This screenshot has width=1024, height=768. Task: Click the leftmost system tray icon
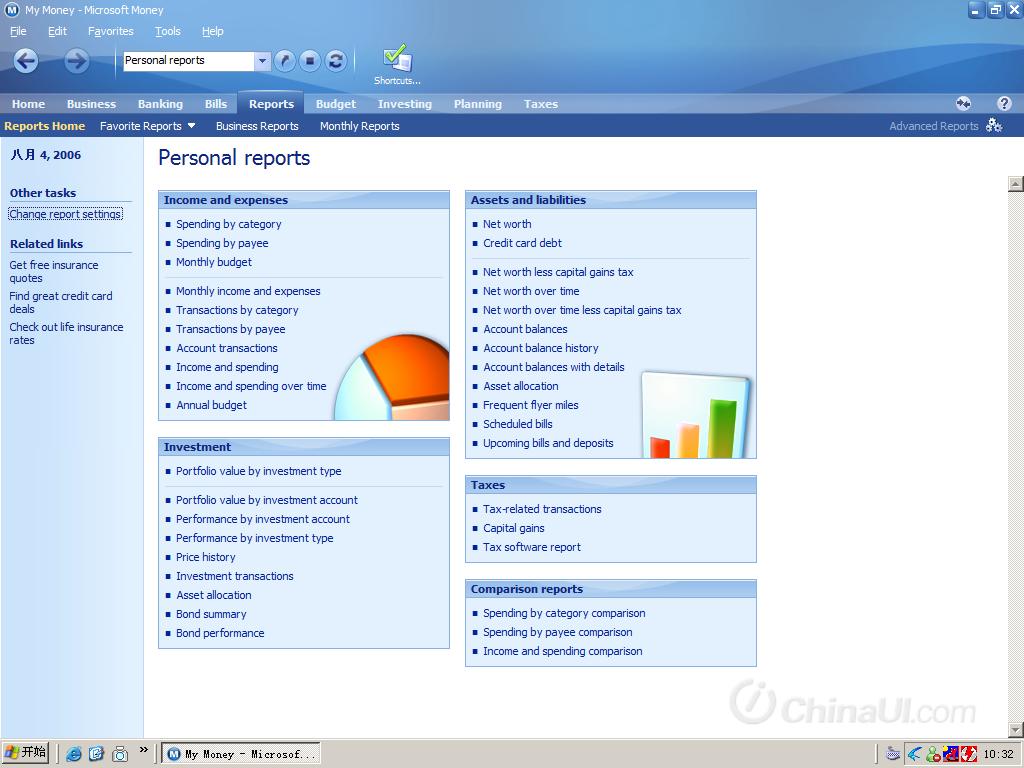(893, 754)
